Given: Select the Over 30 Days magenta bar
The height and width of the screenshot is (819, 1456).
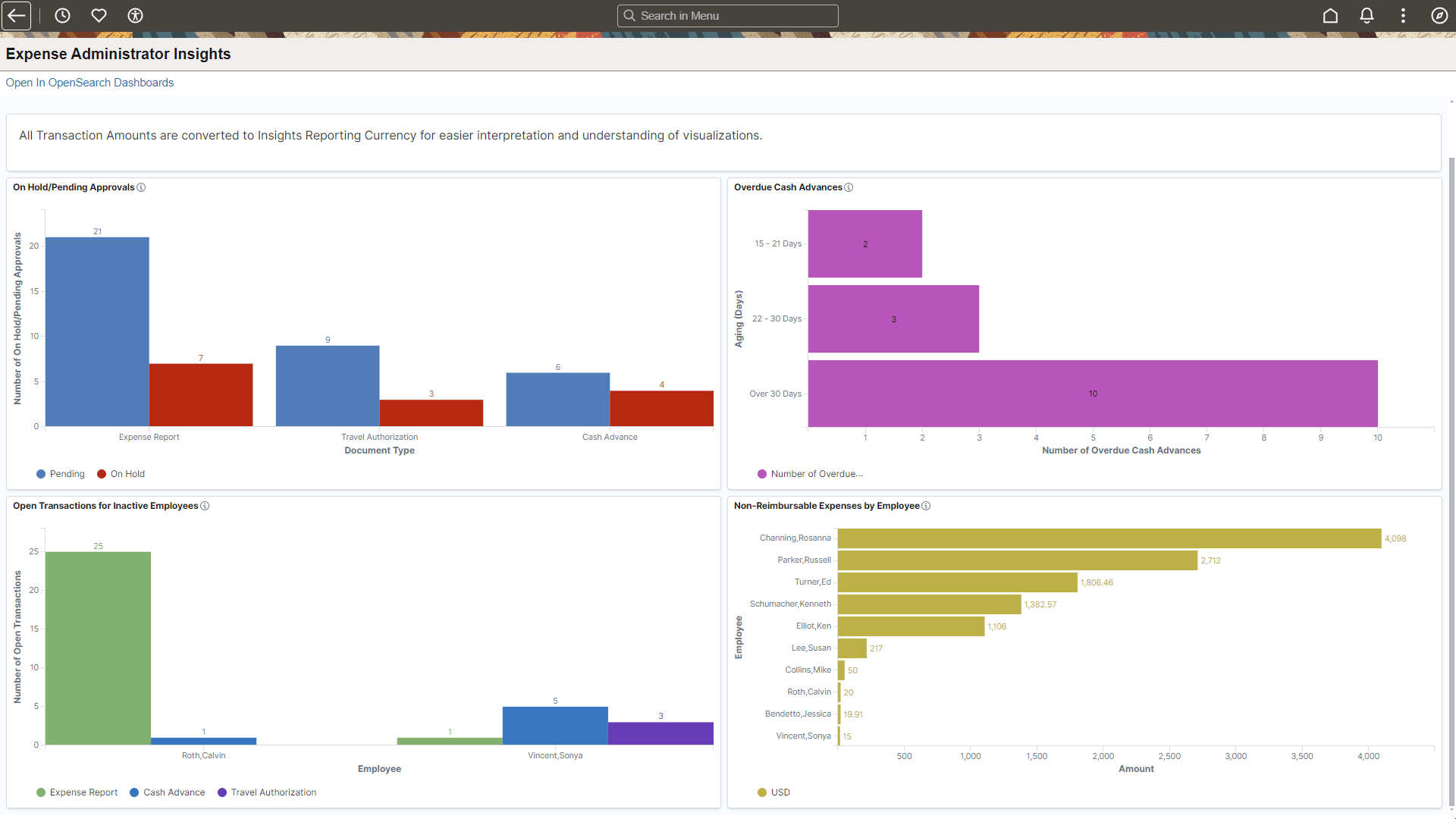Looking at the screenshot, I should click(x=1092, y=393).
